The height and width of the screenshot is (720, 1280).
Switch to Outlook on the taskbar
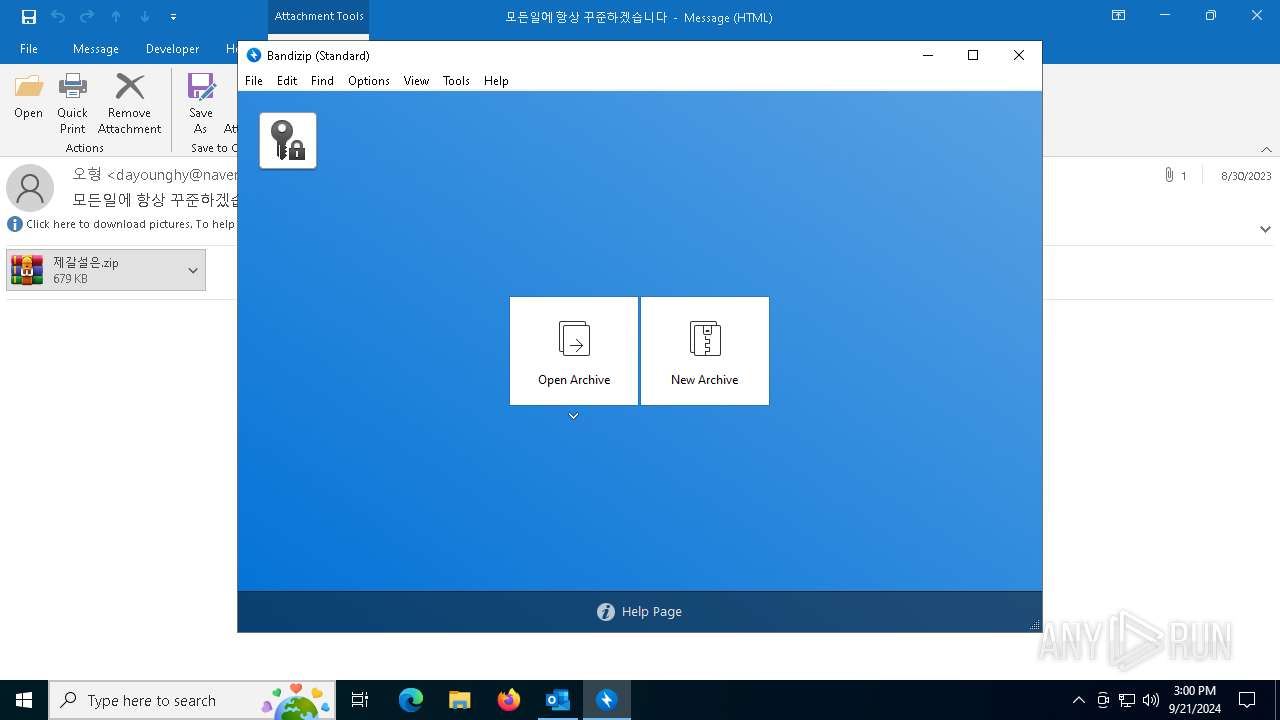[557, 700]
